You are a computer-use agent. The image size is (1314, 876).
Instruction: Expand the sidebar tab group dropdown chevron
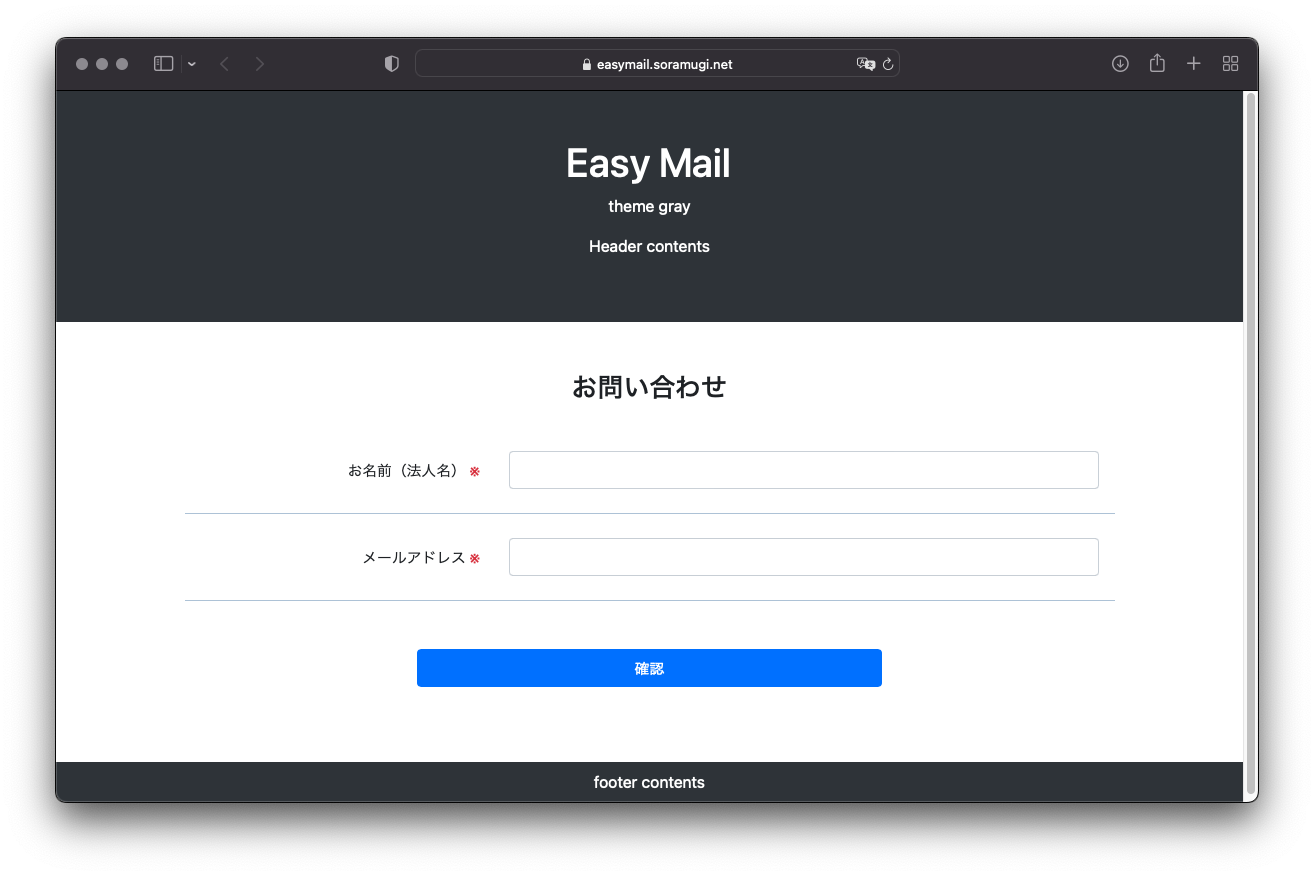point(192,64)
